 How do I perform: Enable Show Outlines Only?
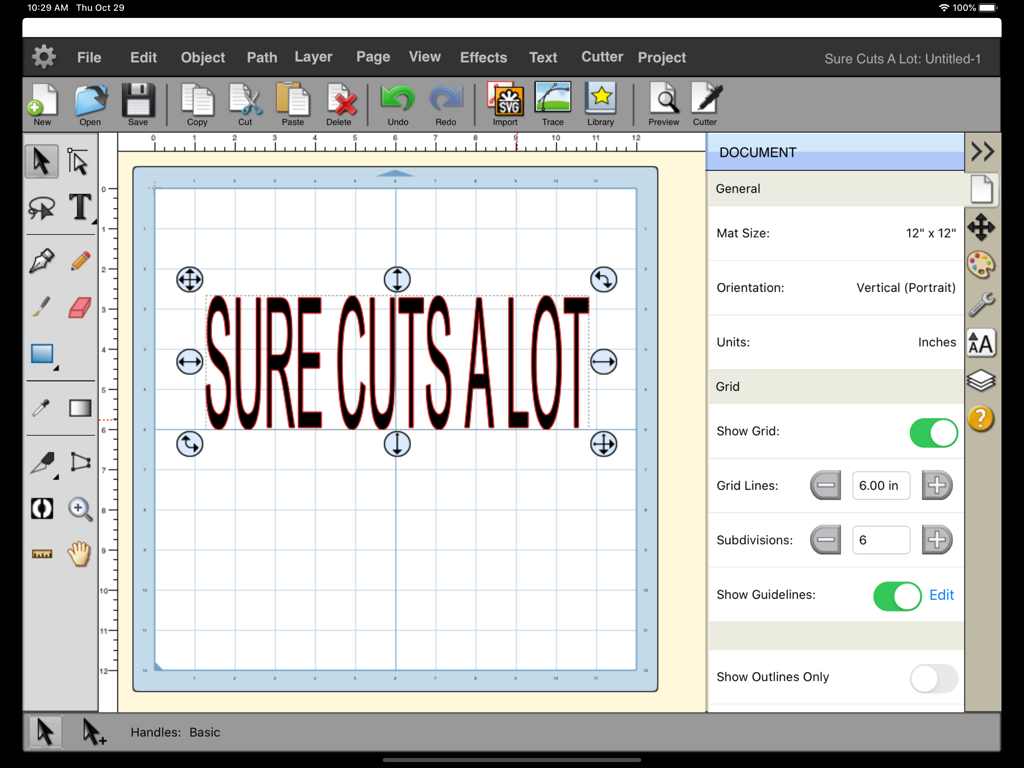tap(933, 678)
